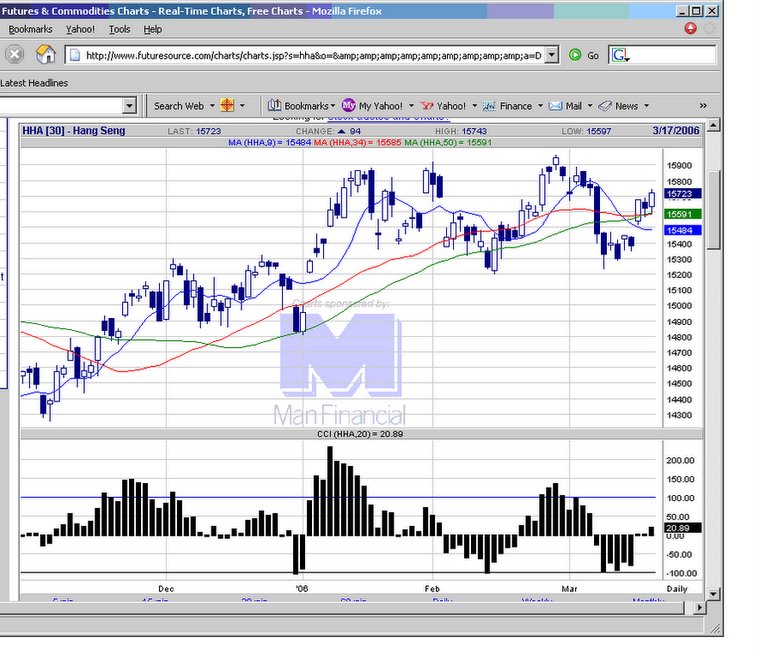
Task: Open the Yahoo! menu
Action: point(80,29)
